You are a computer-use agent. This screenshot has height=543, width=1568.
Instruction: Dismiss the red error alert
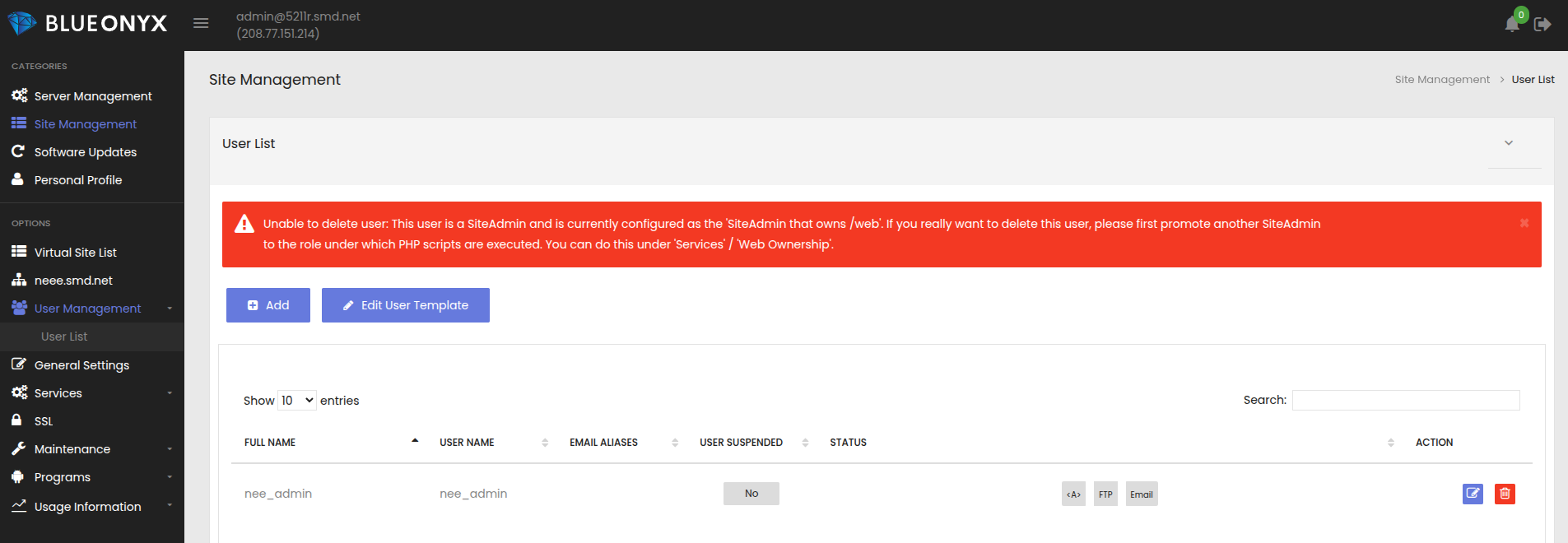pos(1524,223)
